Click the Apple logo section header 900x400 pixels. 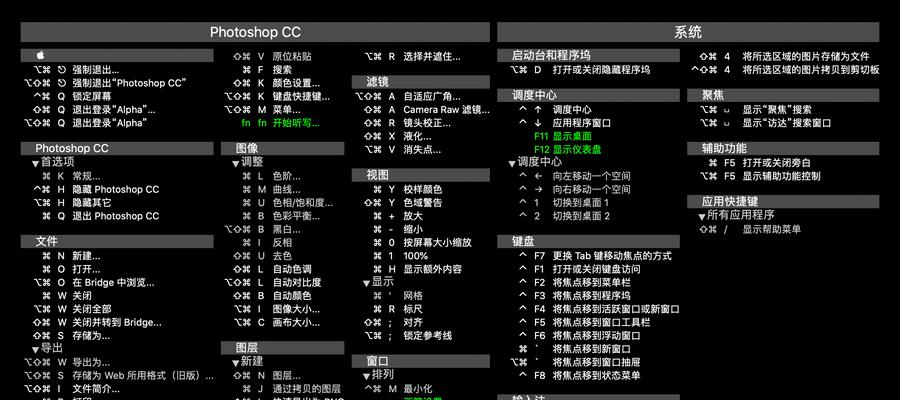coord(117,56)
